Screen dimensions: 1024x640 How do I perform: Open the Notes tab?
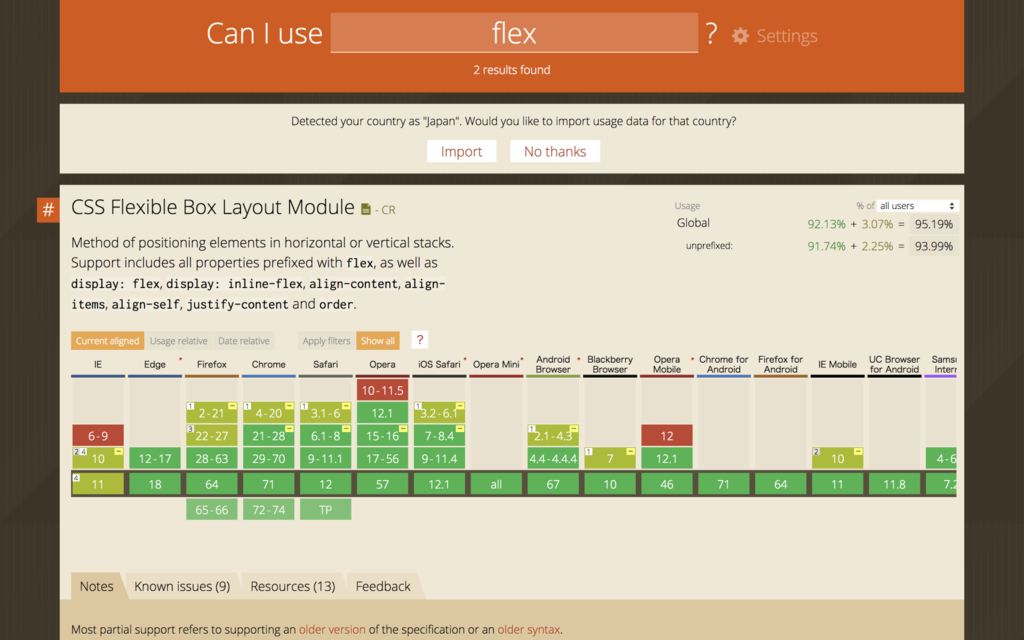[97, 586]
